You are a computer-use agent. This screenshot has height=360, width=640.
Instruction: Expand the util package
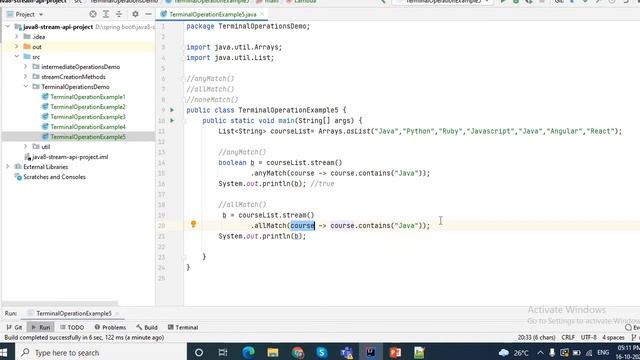(x=26, y=147)
